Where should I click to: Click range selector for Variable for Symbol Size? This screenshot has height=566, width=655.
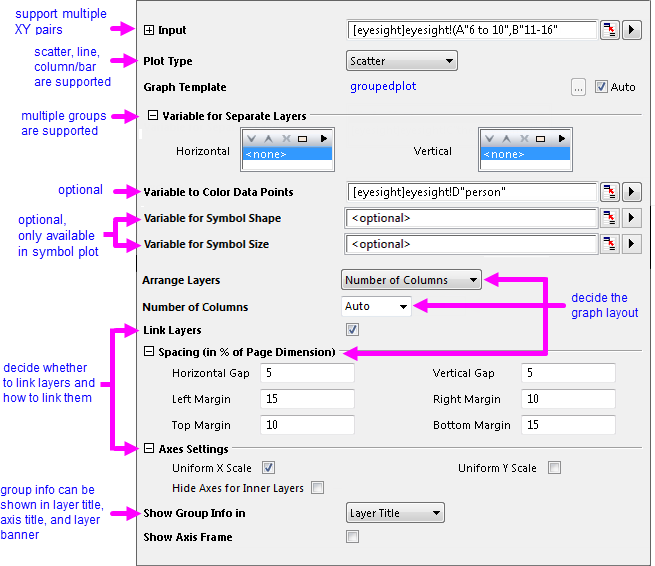(609, 243)
